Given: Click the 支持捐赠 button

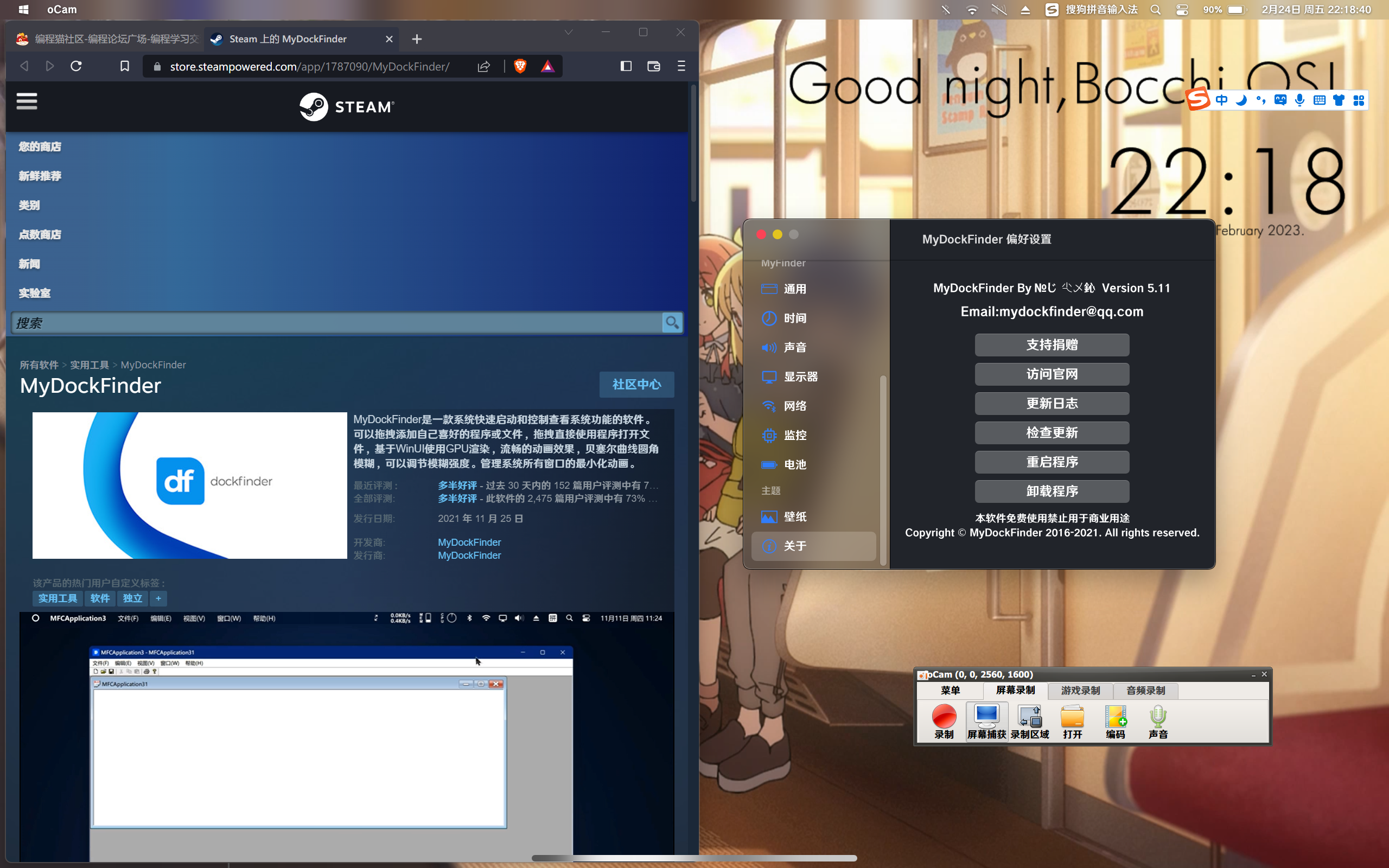Looking at the screenshot, I should (x=1052, y=345).
